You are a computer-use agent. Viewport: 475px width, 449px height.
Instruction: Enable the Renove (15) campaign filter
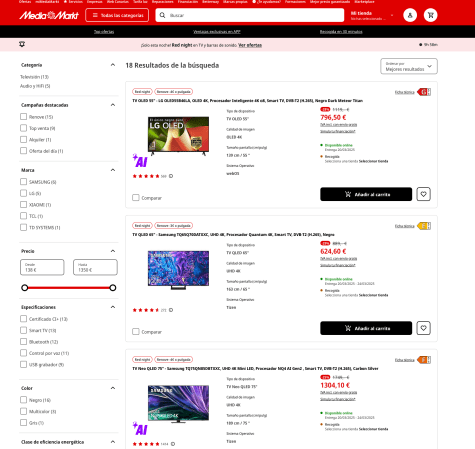23,117
